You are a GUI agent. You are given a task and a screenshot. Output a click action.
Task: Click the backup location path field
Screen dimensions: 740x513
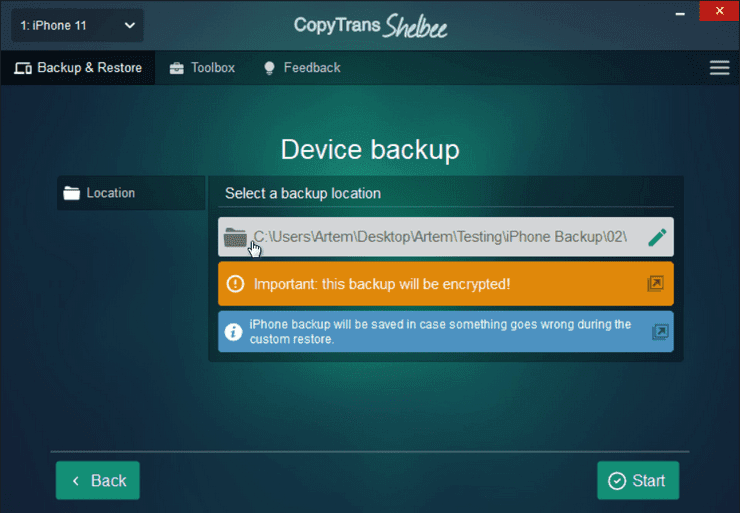click(446, 237)
